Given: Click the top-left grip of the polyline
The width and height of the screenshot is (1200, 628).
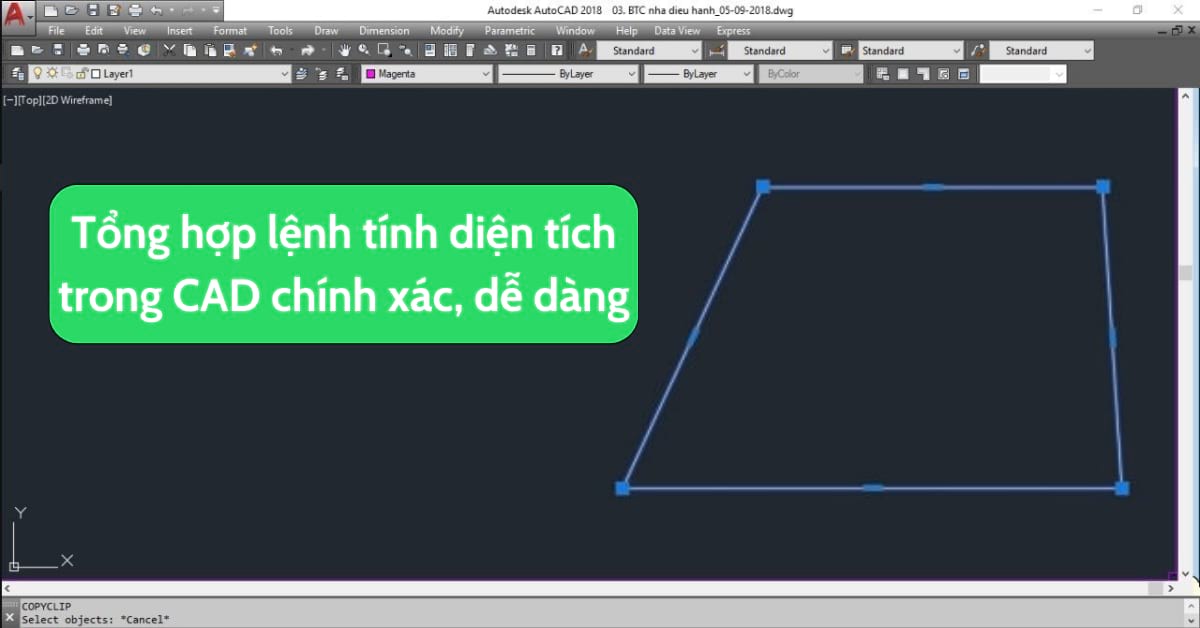Looking at the screenshot, I should click(763, 186).
